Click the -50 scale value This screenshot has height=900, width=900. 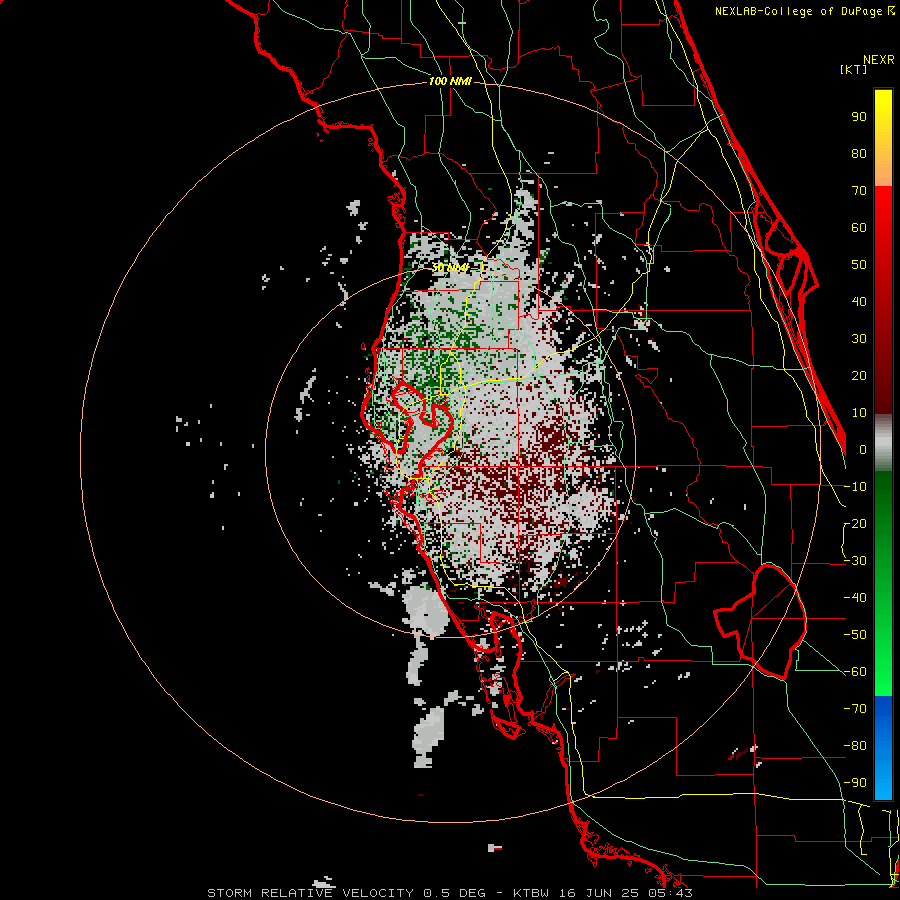[x=855, y=635]
